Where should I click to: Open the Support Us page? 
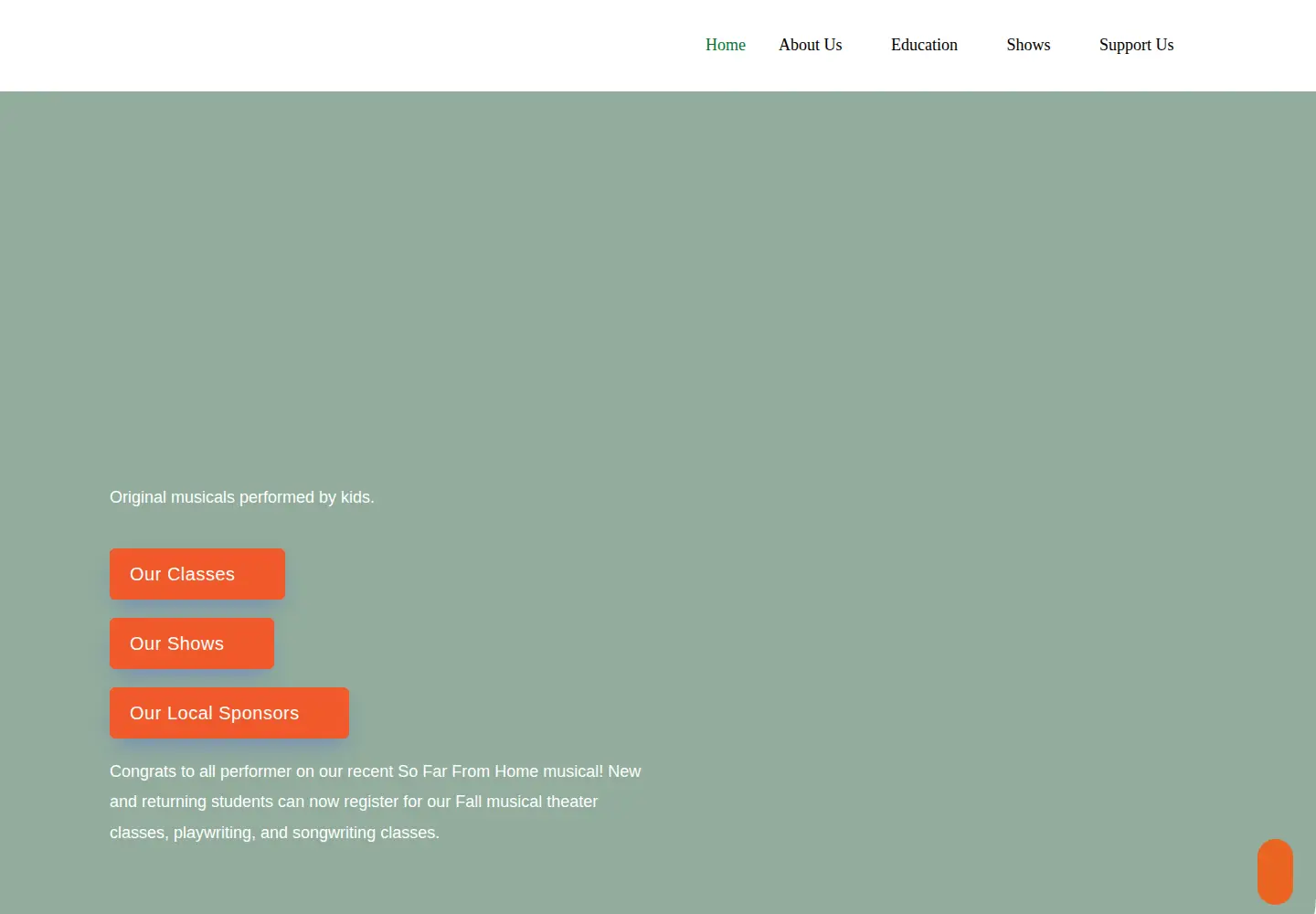click(1136, 45)
